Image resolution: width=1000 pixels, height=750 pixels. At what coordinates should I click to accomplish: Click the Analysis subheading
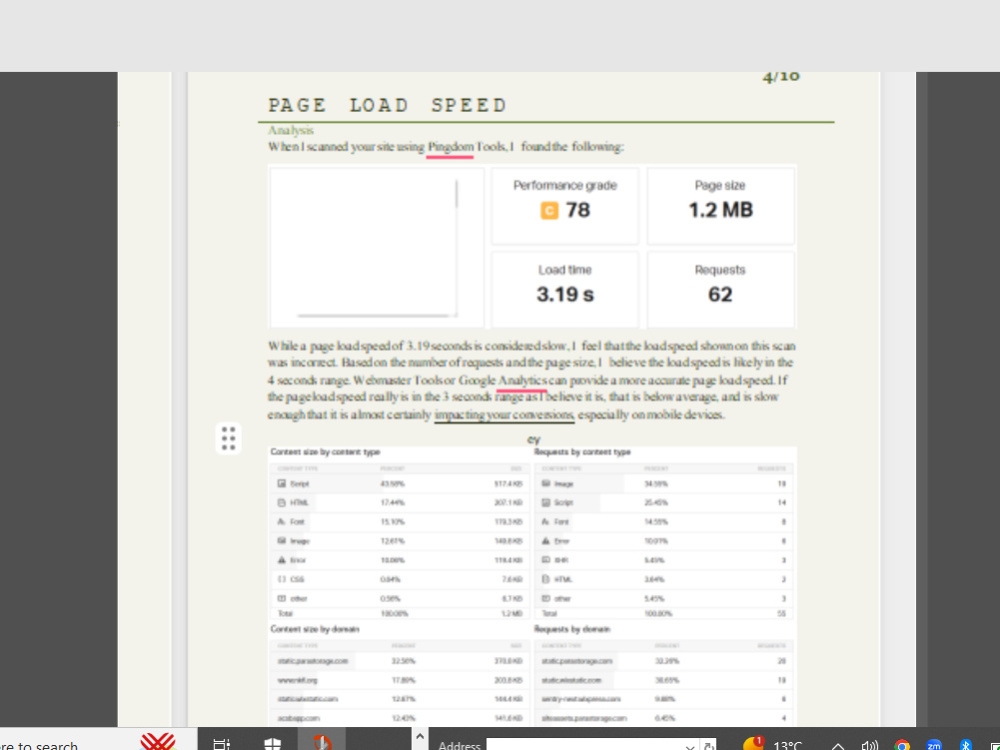click(290, 130)
